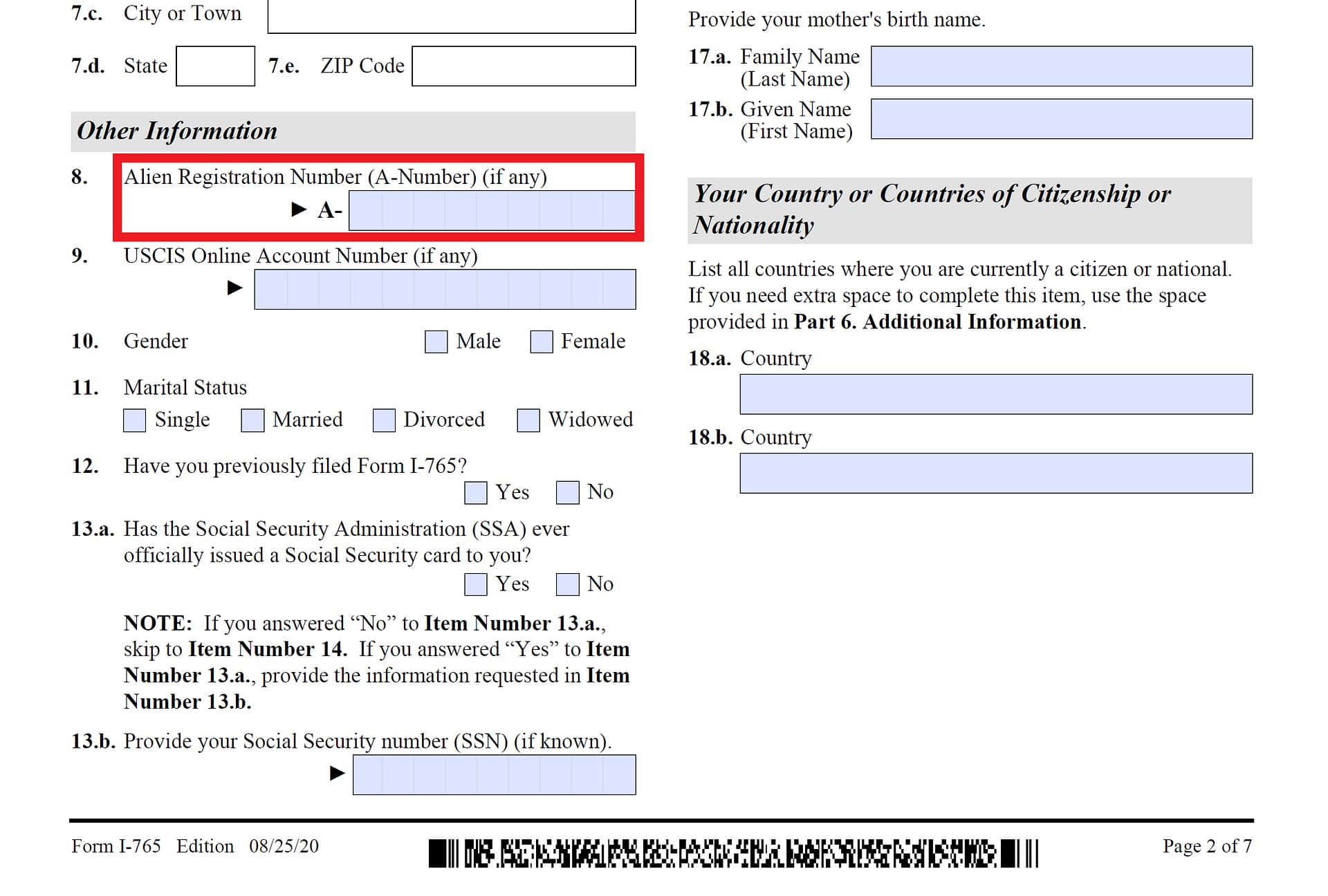Select the Single marital status checkbox
This screenshot has height=896, width=1328.
[134, 420]
